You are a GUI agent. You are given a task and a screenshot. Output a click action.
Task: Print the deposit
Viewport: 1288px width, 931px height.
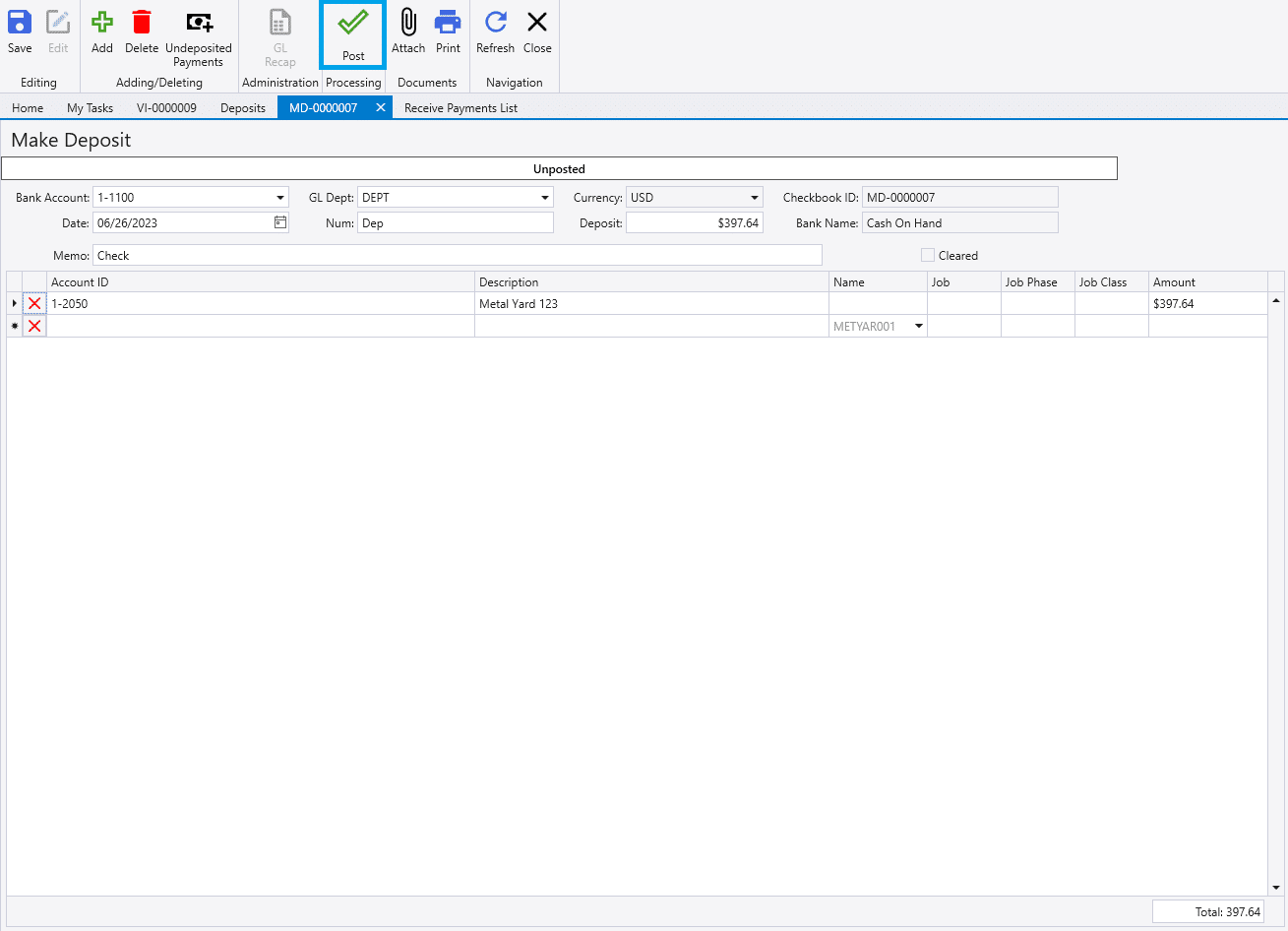448,34
